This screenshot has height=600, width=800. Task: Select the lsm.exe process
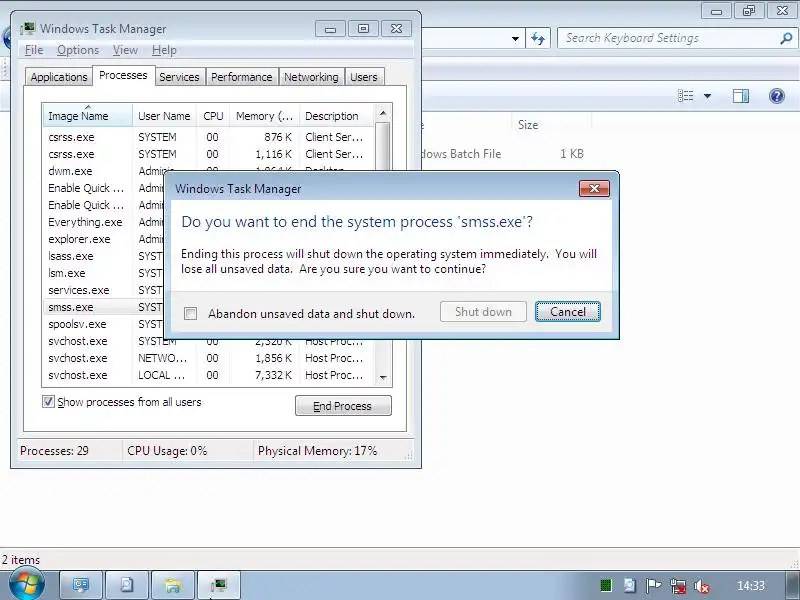pyautogui.click(x=104, y=273)
